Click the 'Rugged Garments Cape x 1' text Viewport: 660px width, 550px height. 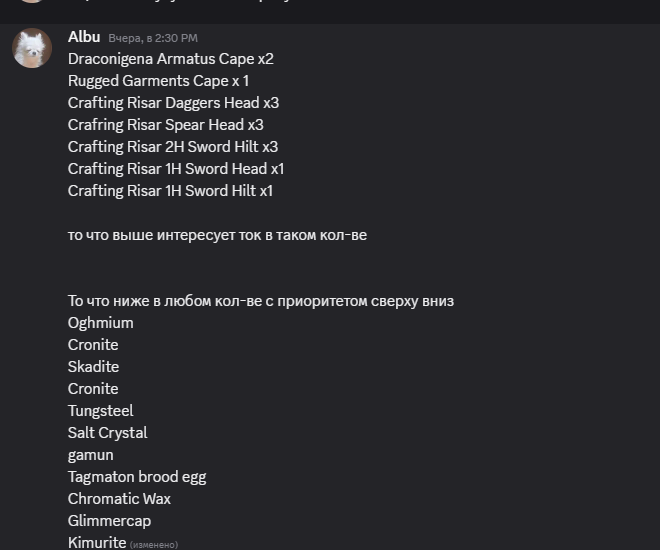tap(158, 81)
